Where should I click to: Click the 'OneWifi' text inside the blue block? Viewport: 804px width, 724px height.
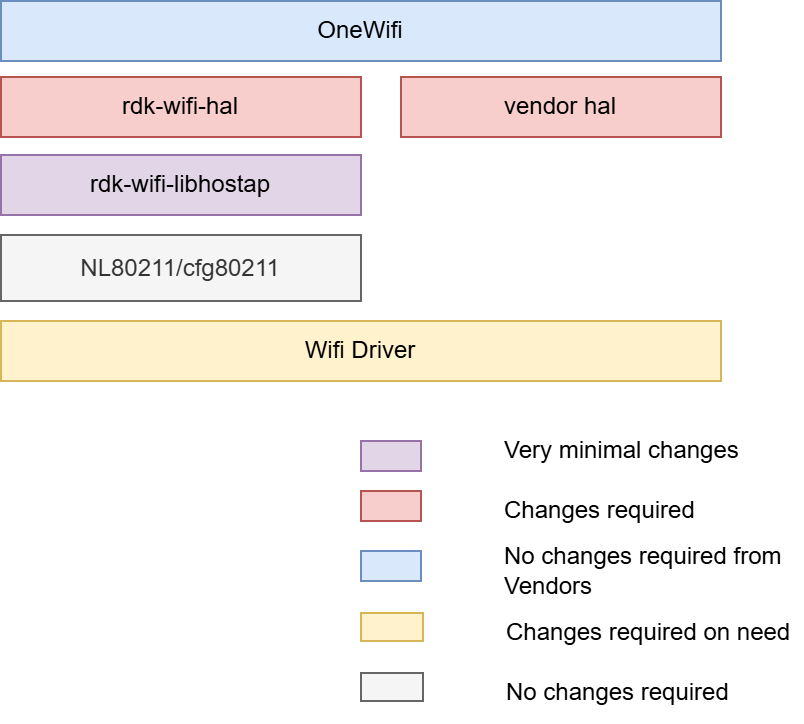360,30
